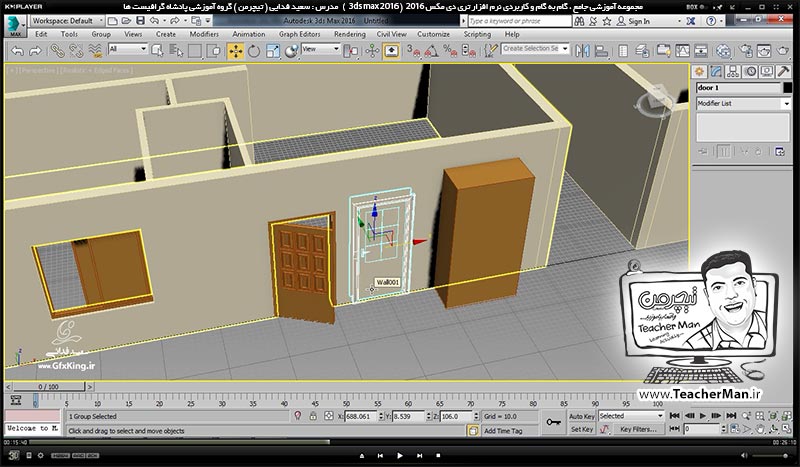800x467 pixels.
Task: Open the reference coordinate View dropdown
Action: point(320,49)
